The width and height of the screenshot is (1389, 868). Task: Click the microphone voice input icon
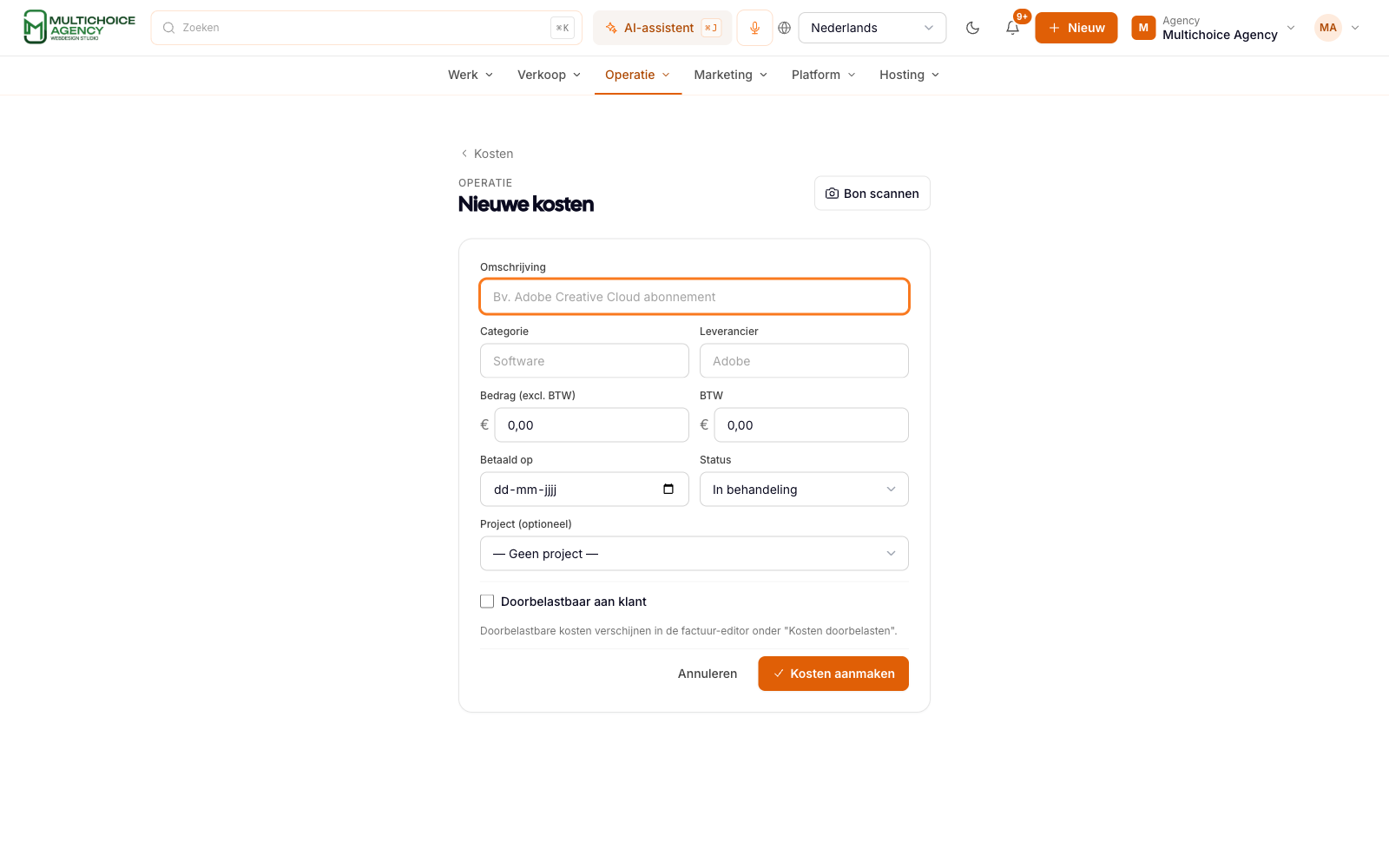click(x=754, y=28)
